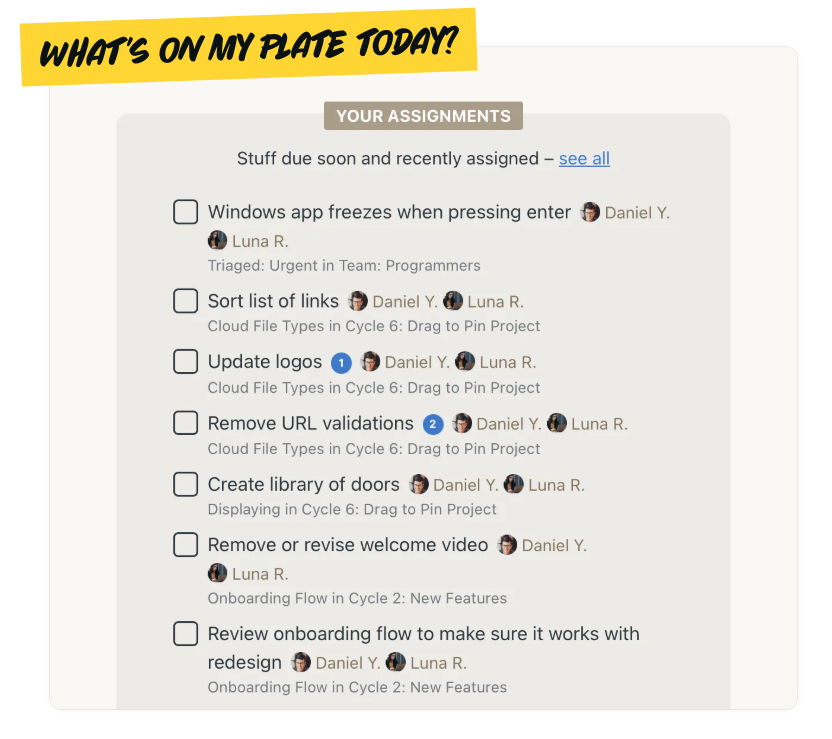Check the Review onboarding flow to-do box
This screenshot has height=739, width=832.
[x=186, y=634]
